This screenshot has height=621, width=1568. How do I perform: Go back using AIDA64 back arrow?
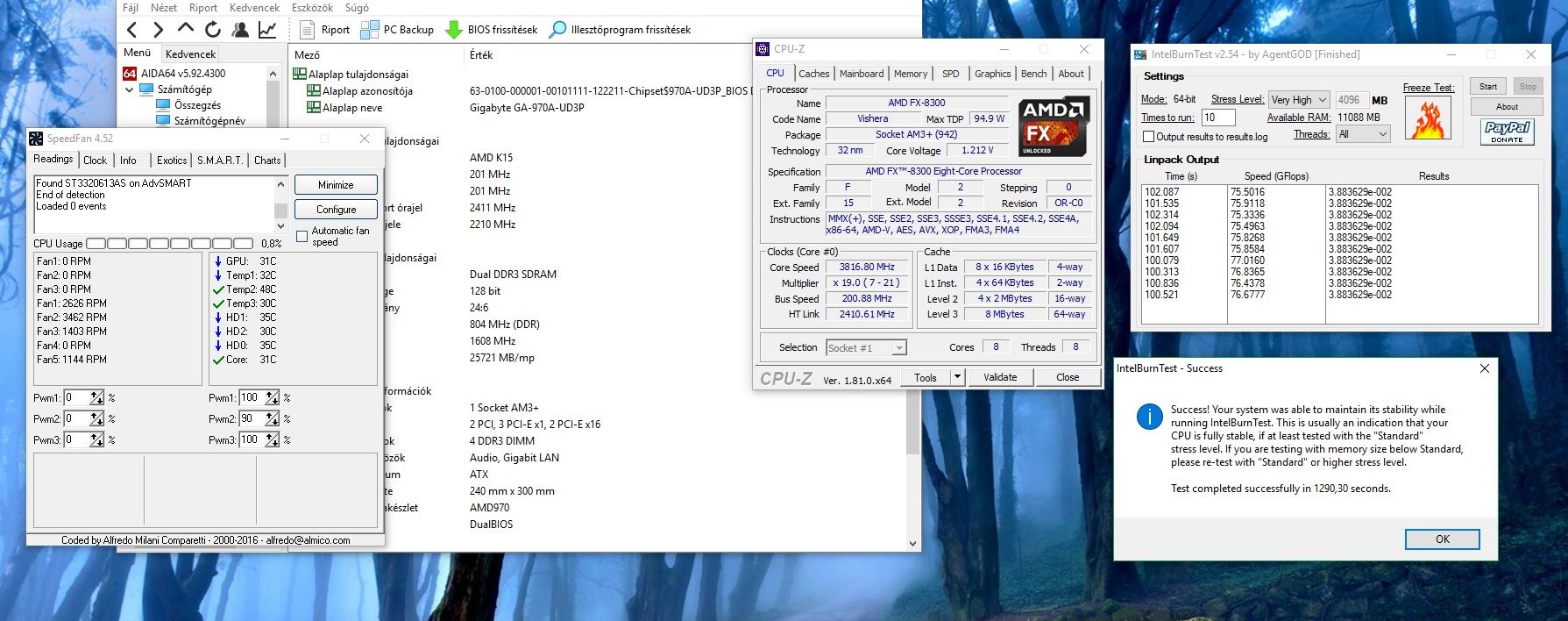click(x=132, y=30)
